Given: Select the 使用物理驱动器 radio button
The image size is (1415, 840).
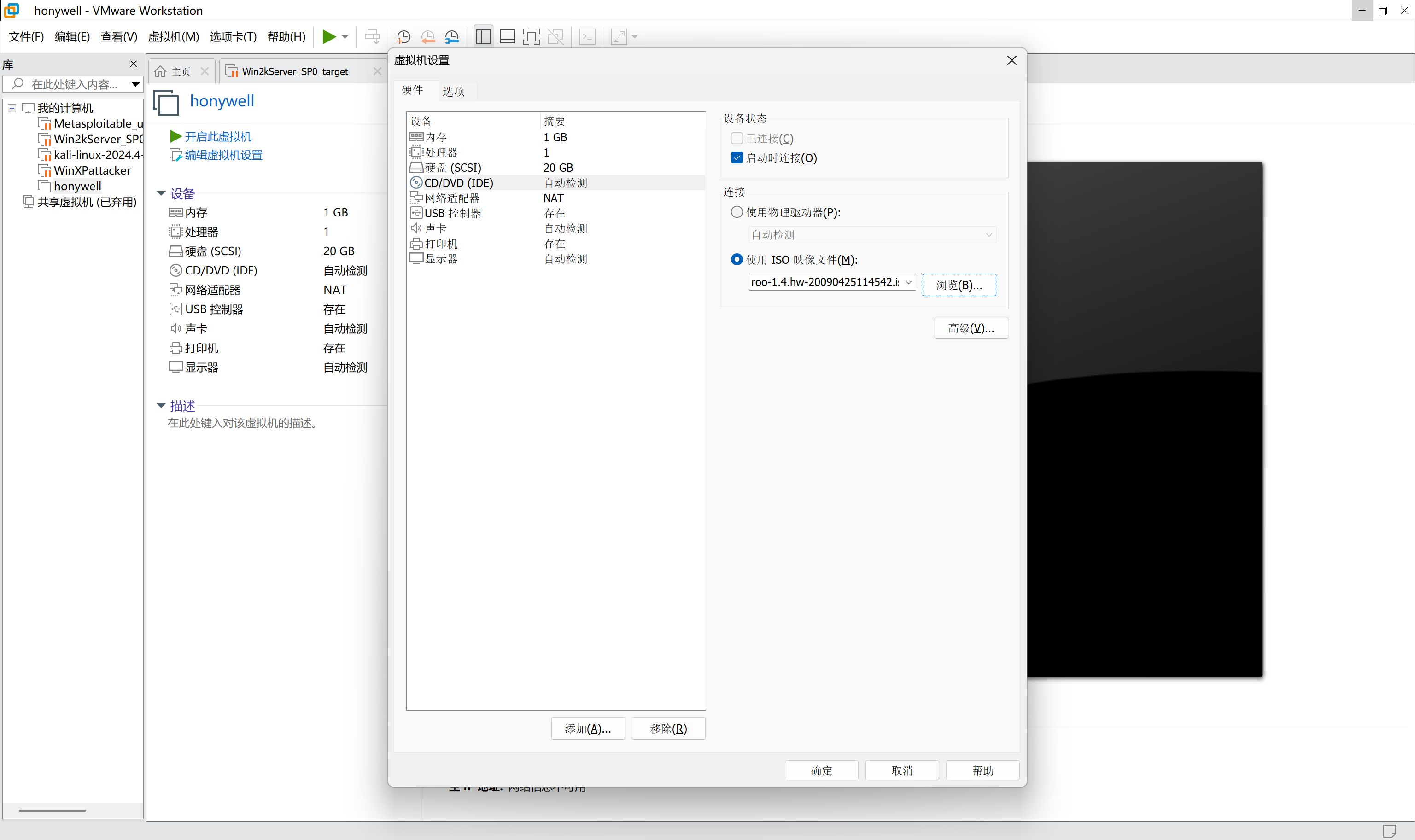Looking at the screenshot, I should (737, 212).
